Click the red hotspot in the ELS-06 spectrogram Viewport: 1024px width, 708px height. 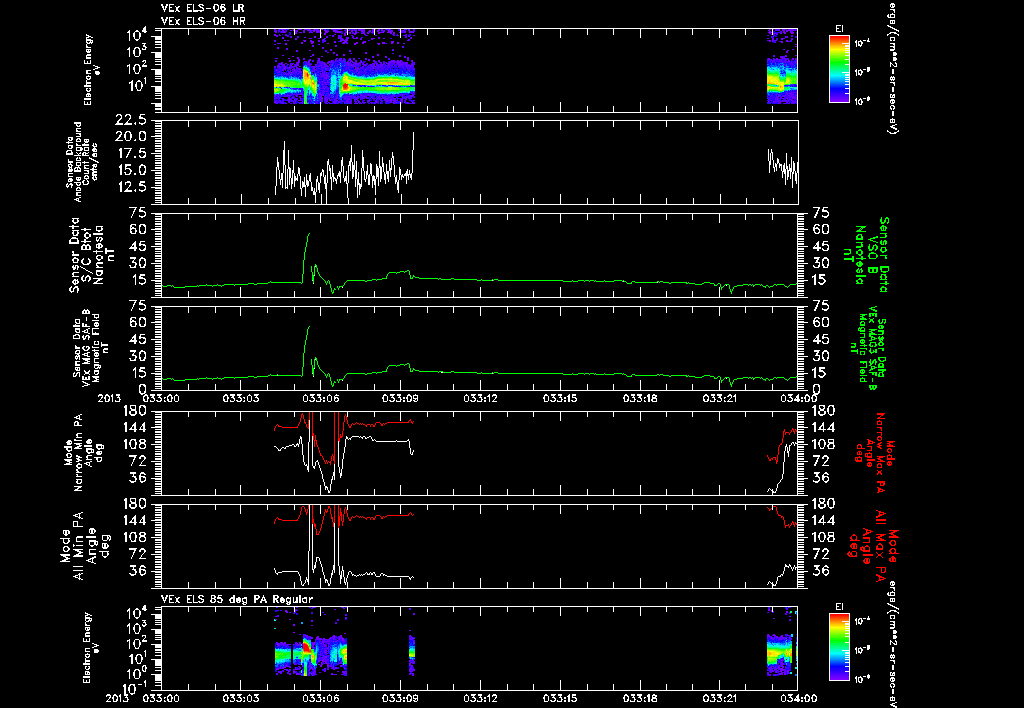point(345,86)
